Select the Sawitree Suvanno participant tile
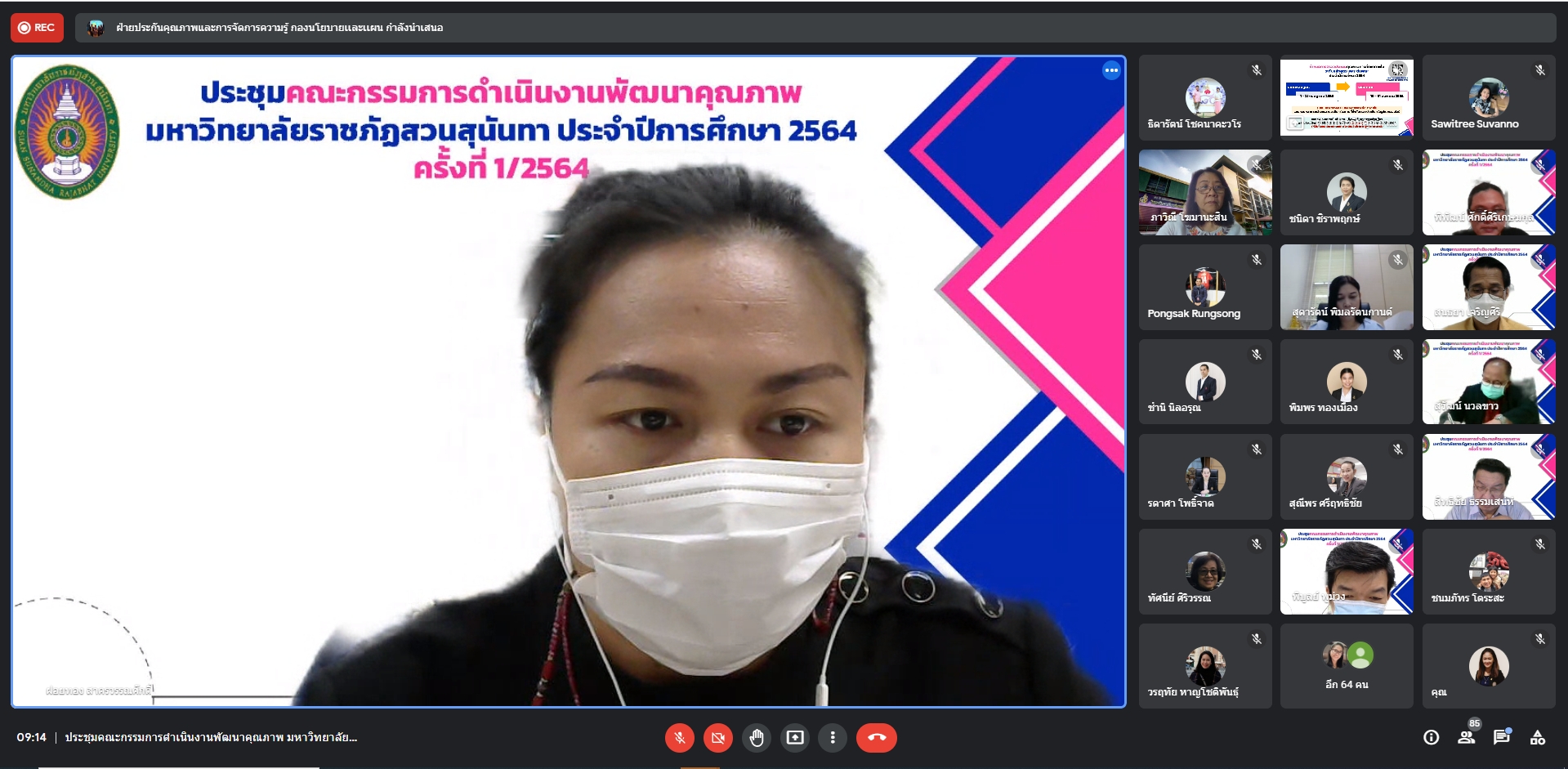 click(1488, 98)
